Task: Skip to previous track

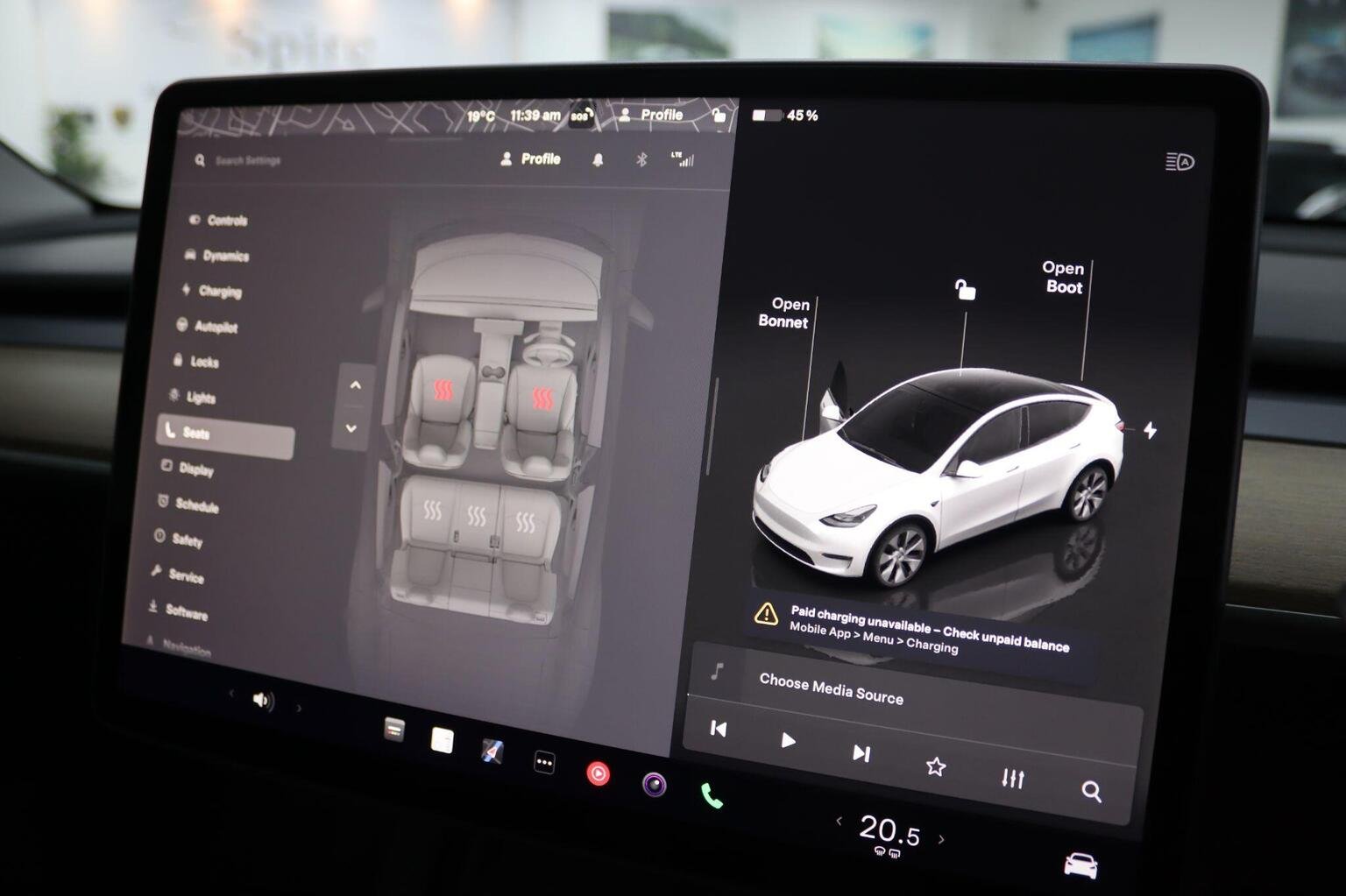Action: pos(718,729)
